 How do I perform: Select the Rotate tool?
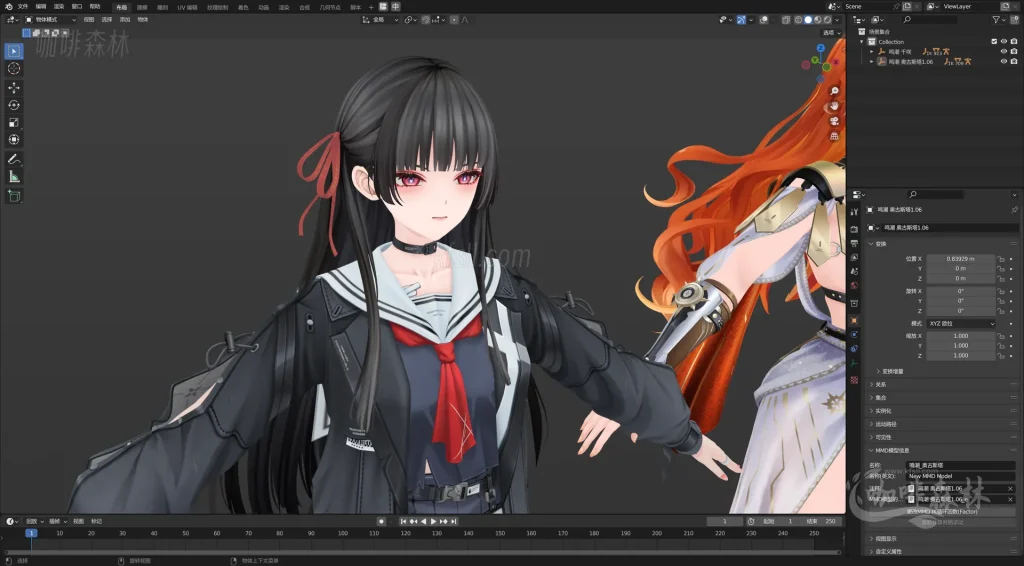point(14,105)
